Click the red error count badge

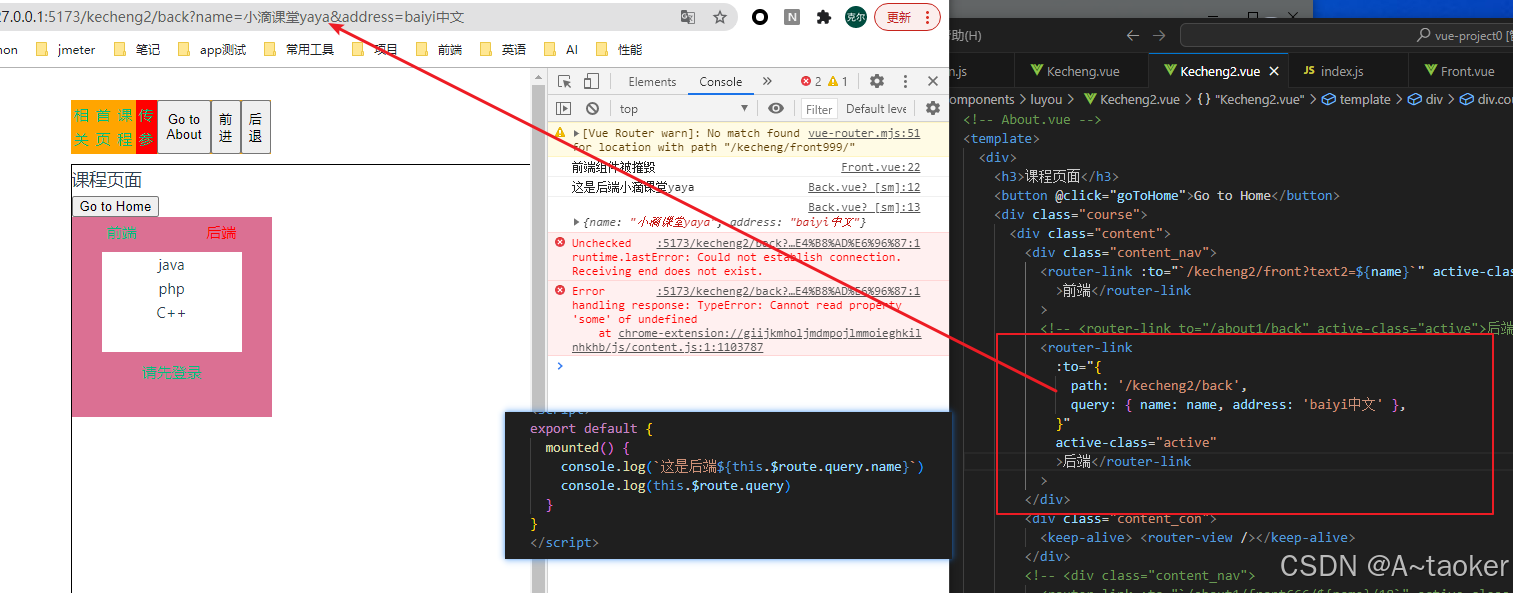pyautogui.click(x=811, y=82)
